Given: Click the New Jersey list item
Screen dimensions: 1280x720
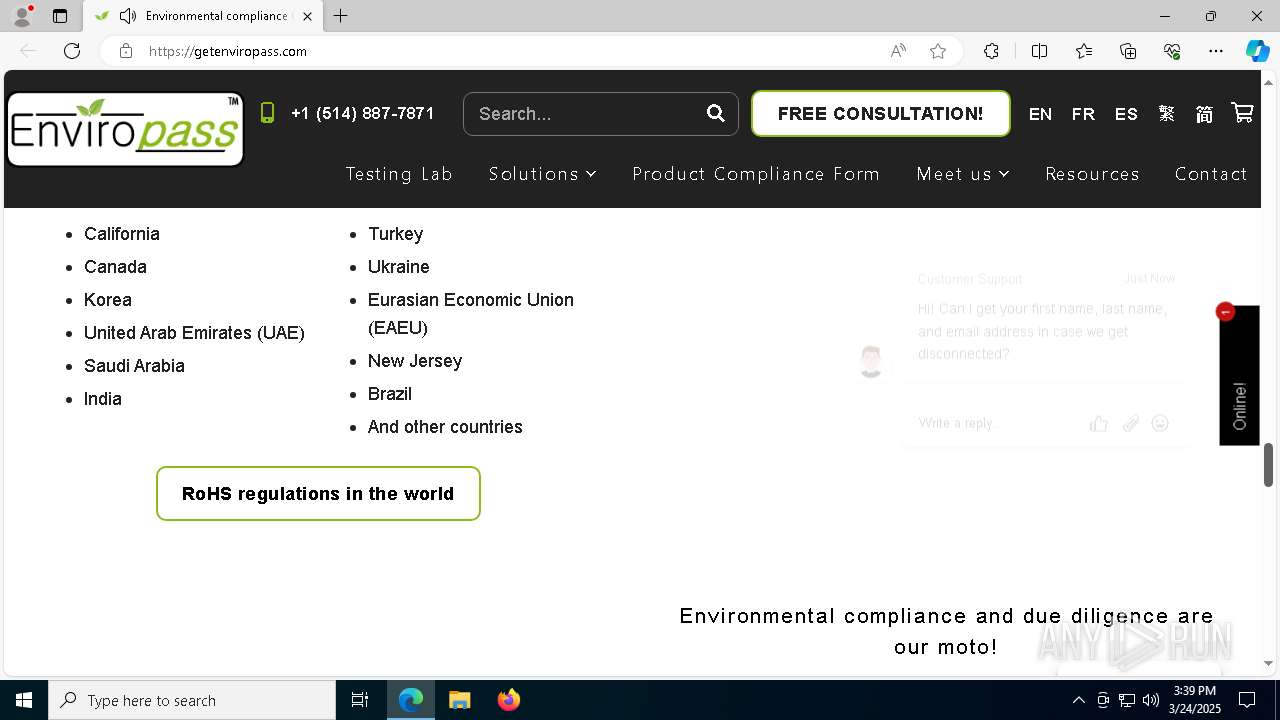Looking at the screenshot, I should point(415,360).
